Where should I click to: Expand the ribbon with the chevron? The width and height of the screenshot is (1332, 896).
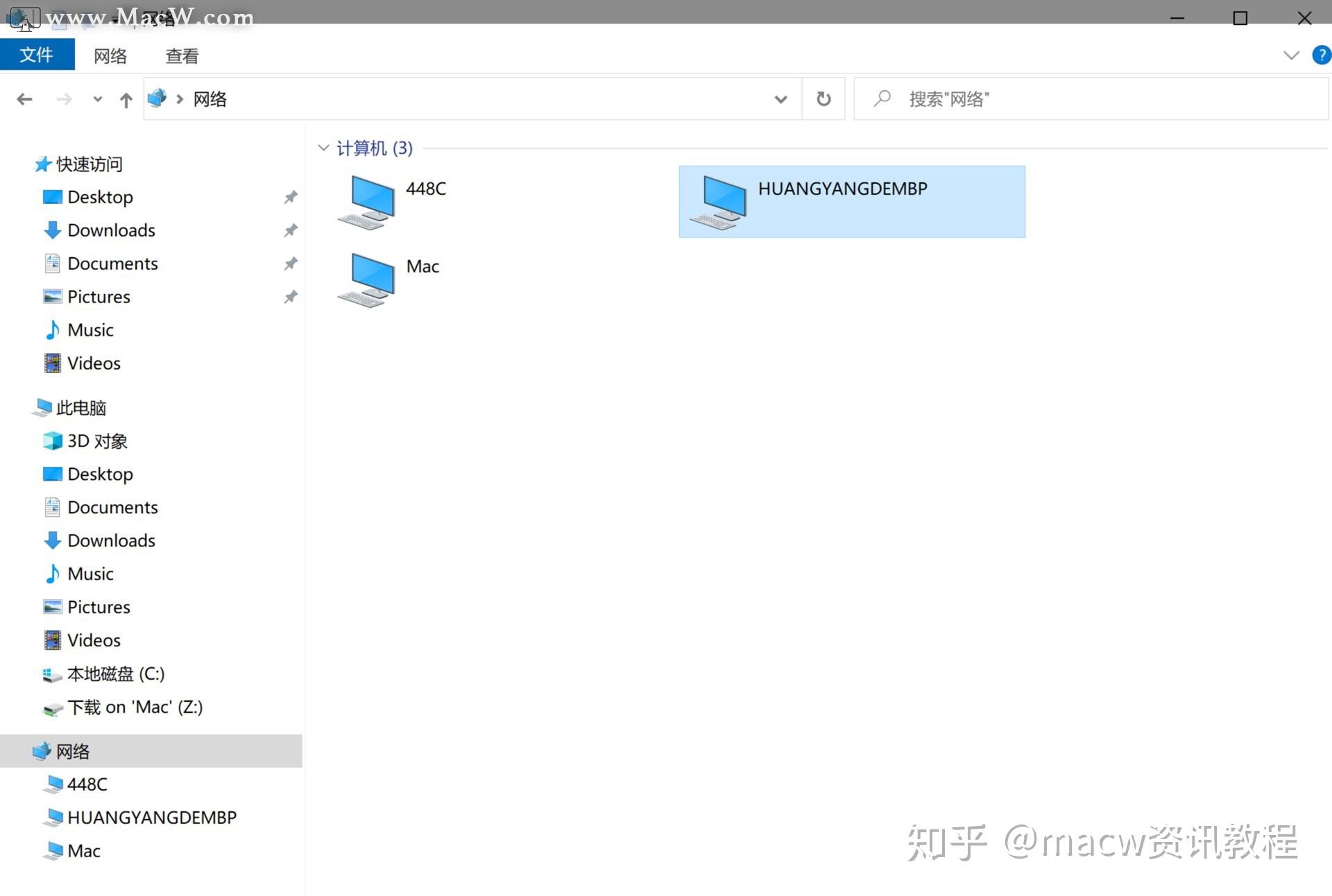coord(1291,55)
